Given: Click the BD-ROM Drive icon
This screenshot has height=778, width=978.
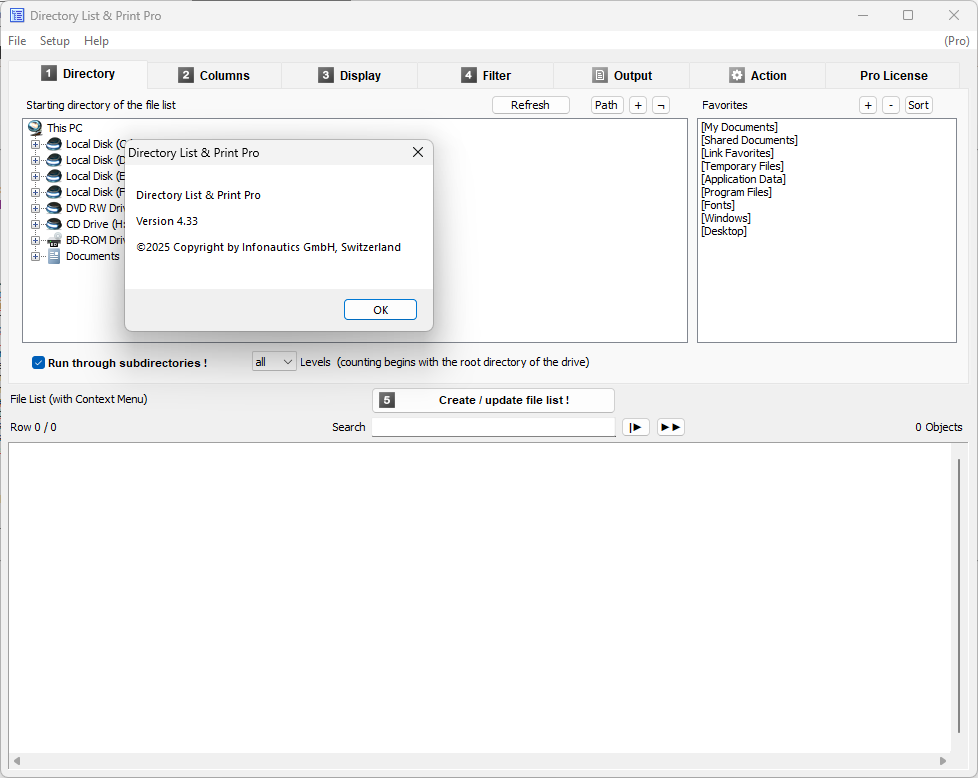Looking at the screenshot, I should [x=54, y=240].
